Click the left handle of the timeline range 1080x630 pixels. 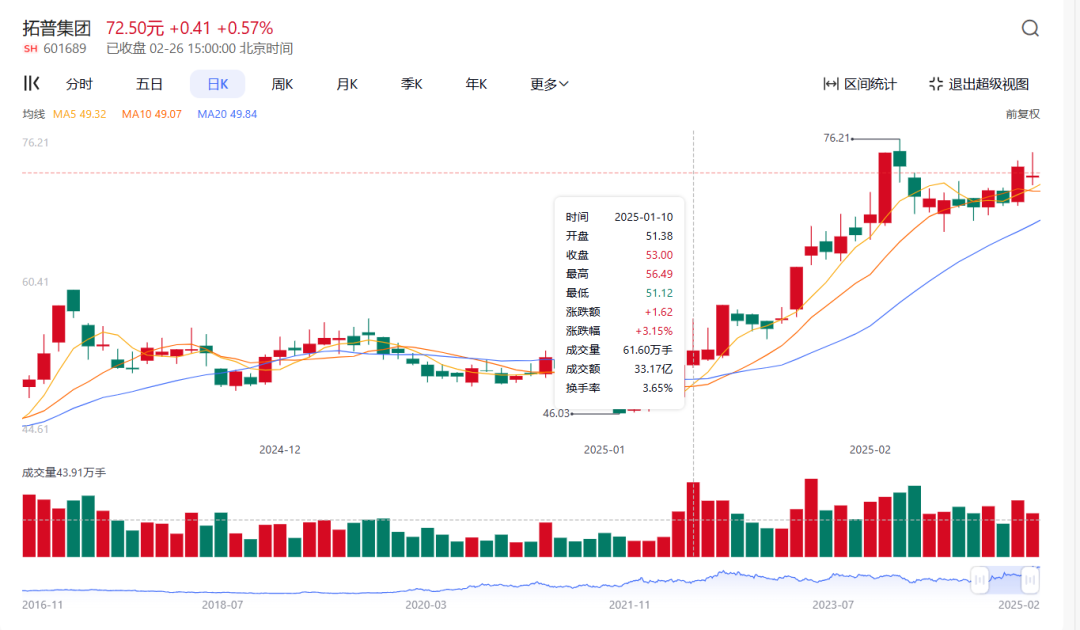click(980, 577)
